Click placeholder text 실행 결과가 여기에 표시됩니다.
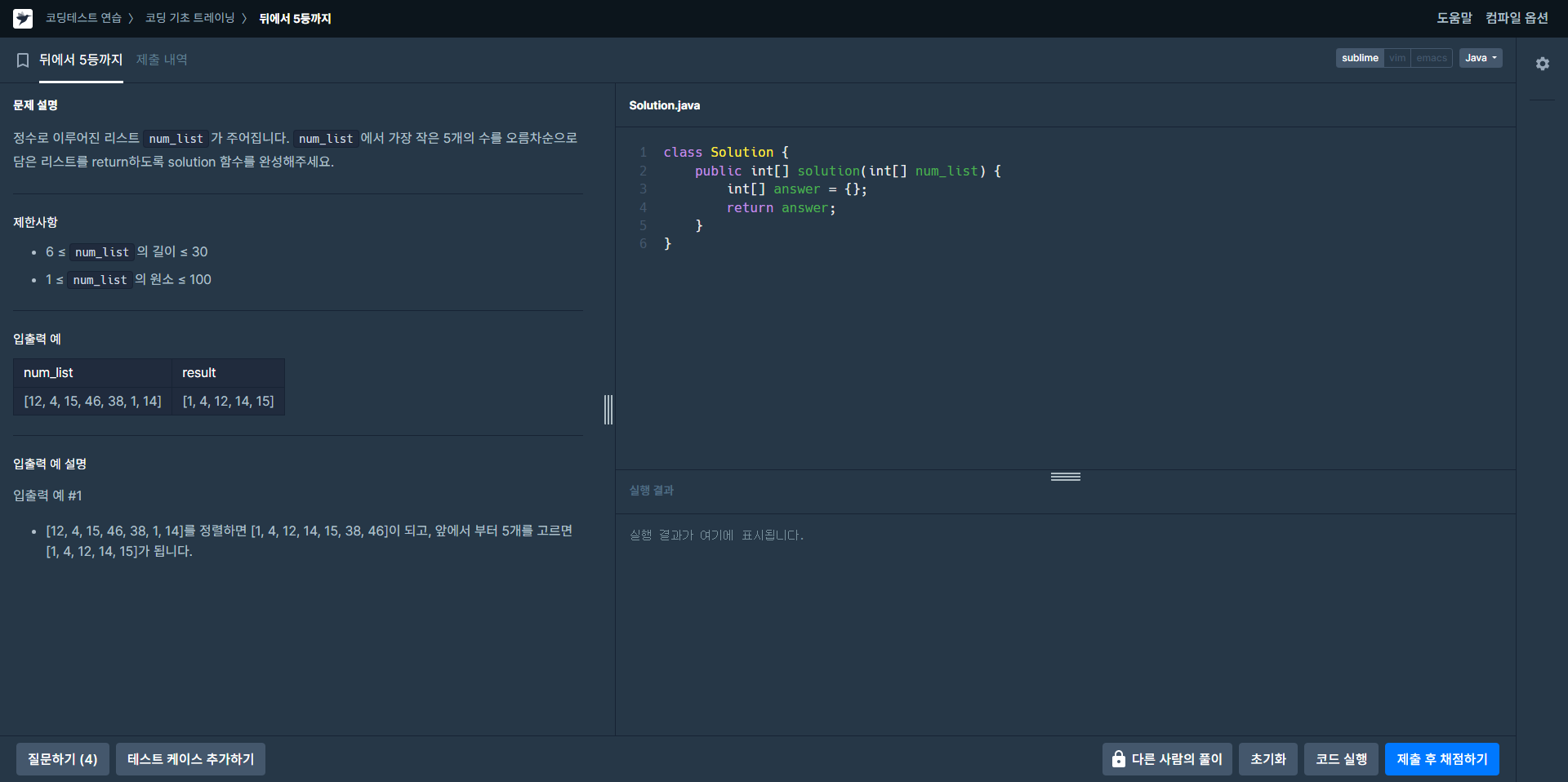The width and height of the screenshot is (1568, 782). 716,535
